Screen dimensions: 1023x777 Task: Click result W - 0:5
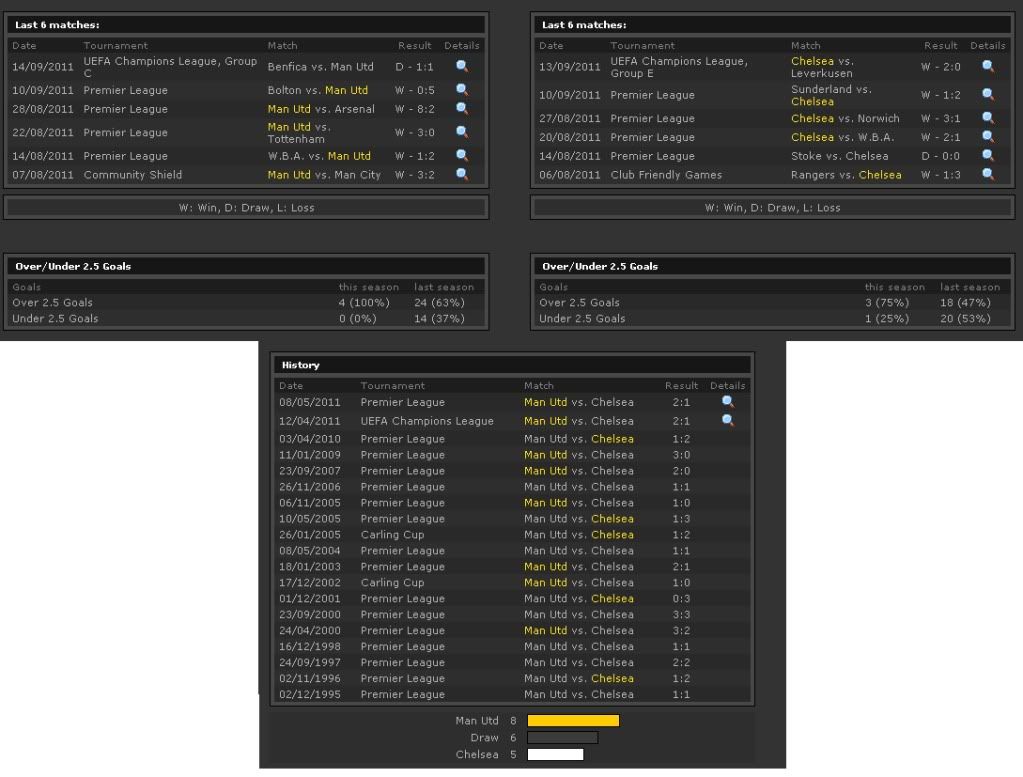click(414, 90)
